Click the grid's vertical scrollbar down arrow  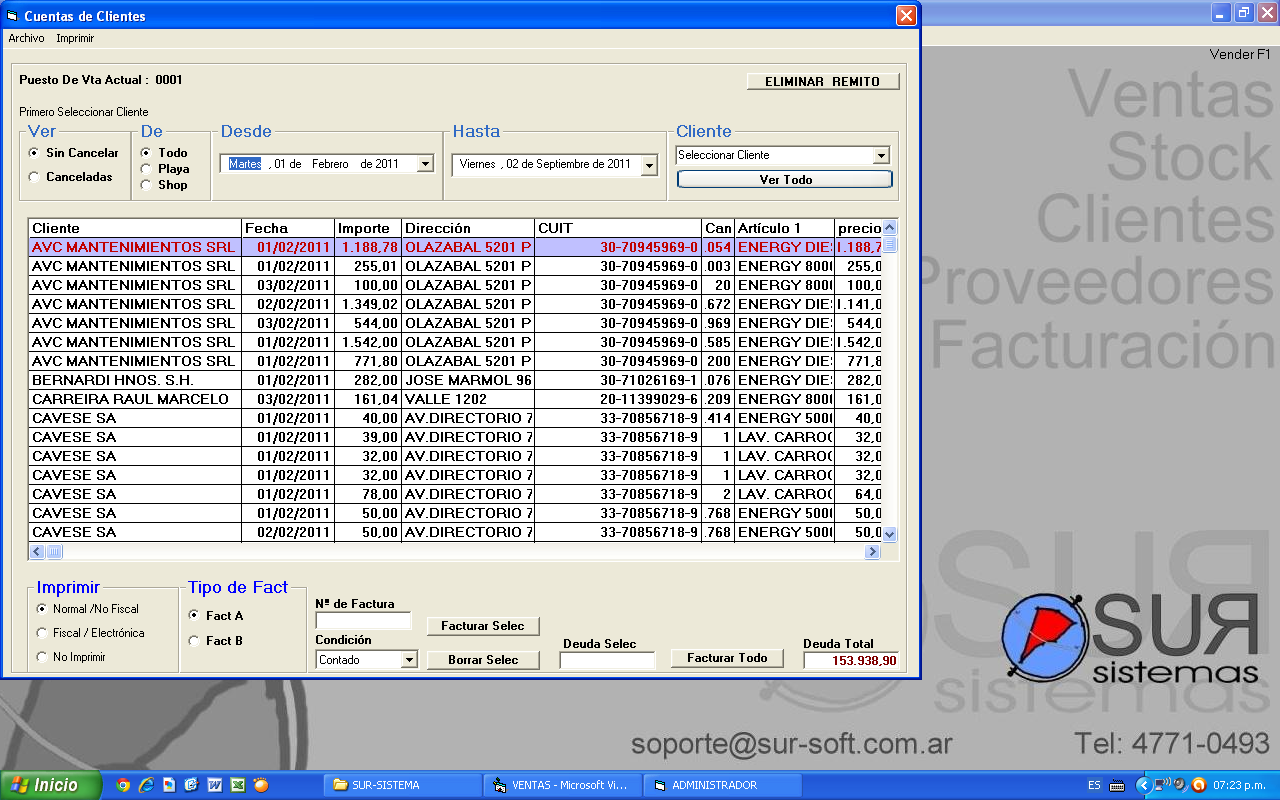pos(890,535)
